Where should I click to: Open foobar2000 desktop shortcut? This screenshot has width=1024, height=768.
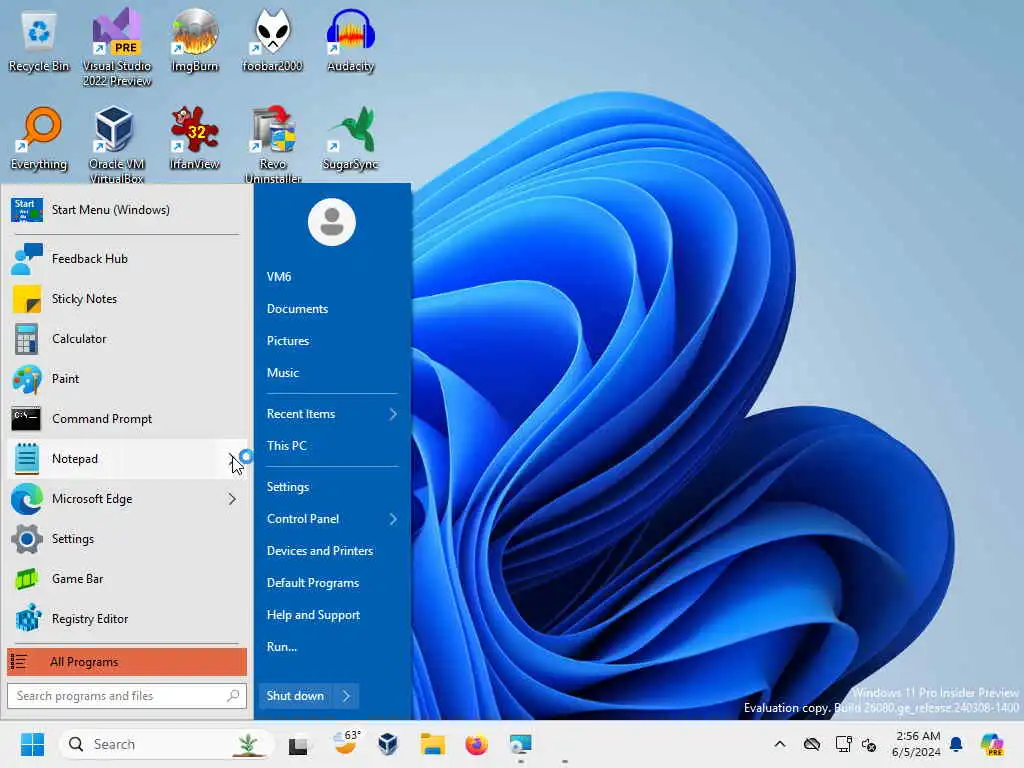click(x=272, y=40)
